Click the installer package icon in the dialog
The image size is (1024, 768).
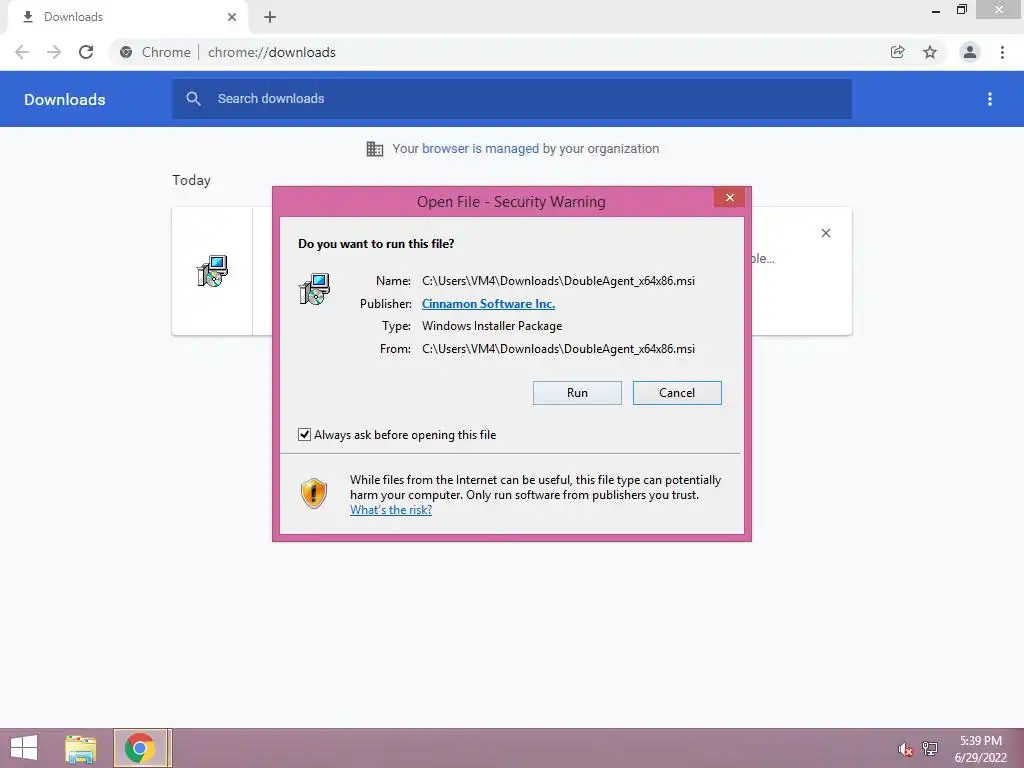(x=314, y=289)
